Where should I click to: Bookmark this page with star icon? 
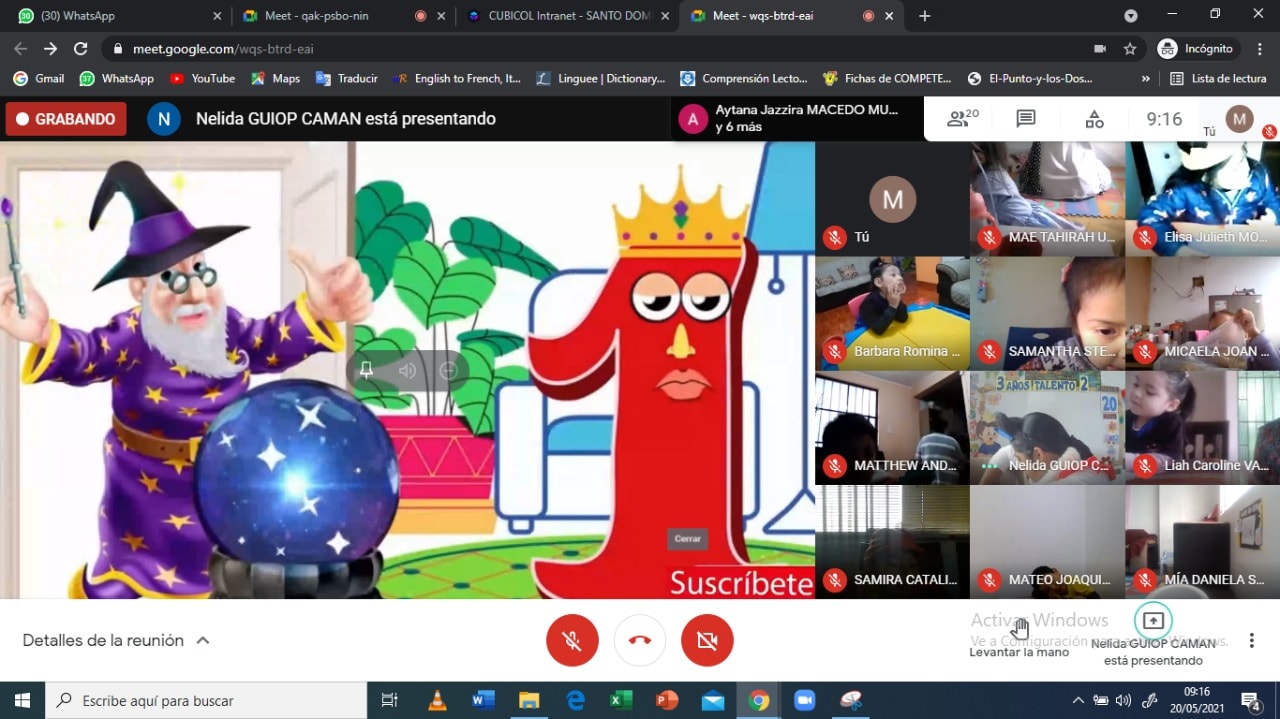click(x=1130, y=48)
